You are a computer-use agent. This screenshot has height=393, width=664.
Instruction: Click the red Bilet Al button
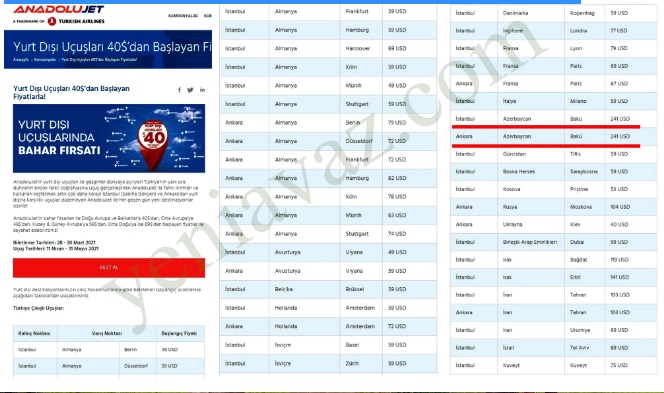[x=109, y=268]
